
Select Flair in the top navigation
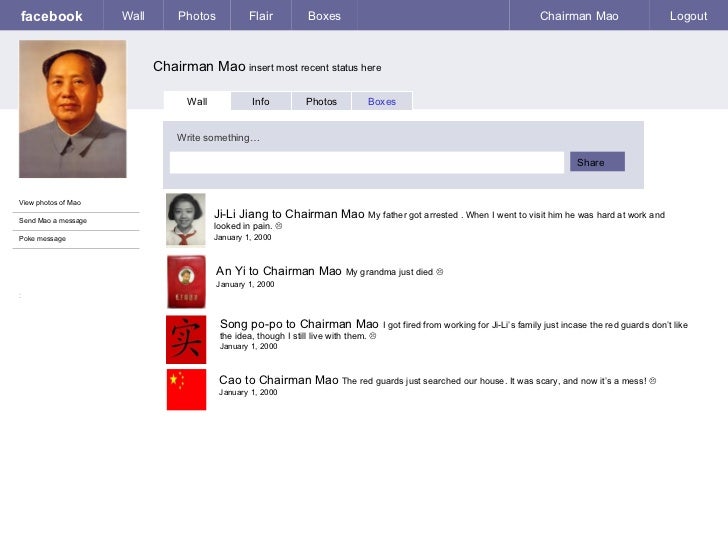coord(261,16)
